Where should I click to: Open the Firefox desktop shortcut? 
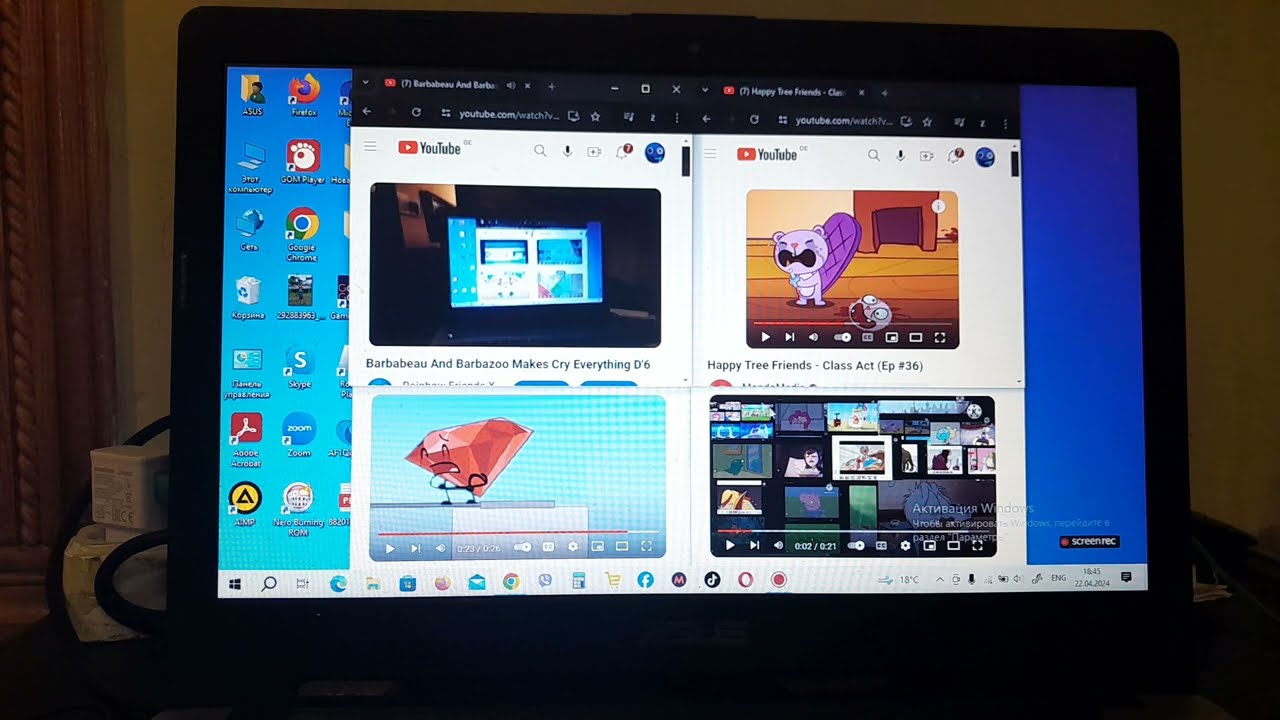[x=304, y=94]
